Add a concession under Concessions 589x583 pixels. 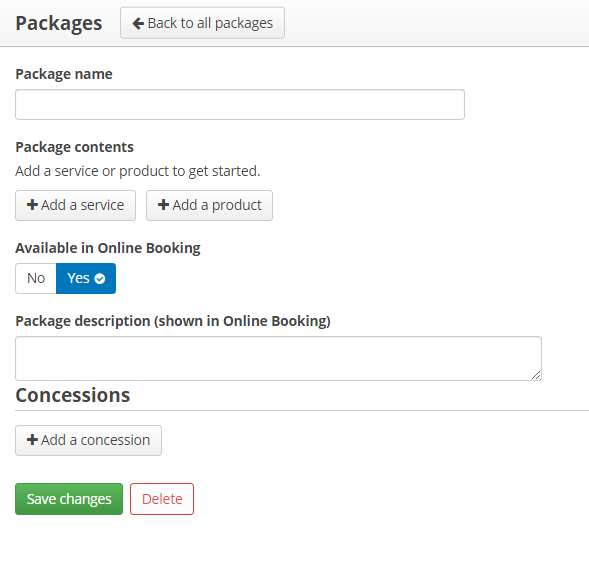[89, 440]
